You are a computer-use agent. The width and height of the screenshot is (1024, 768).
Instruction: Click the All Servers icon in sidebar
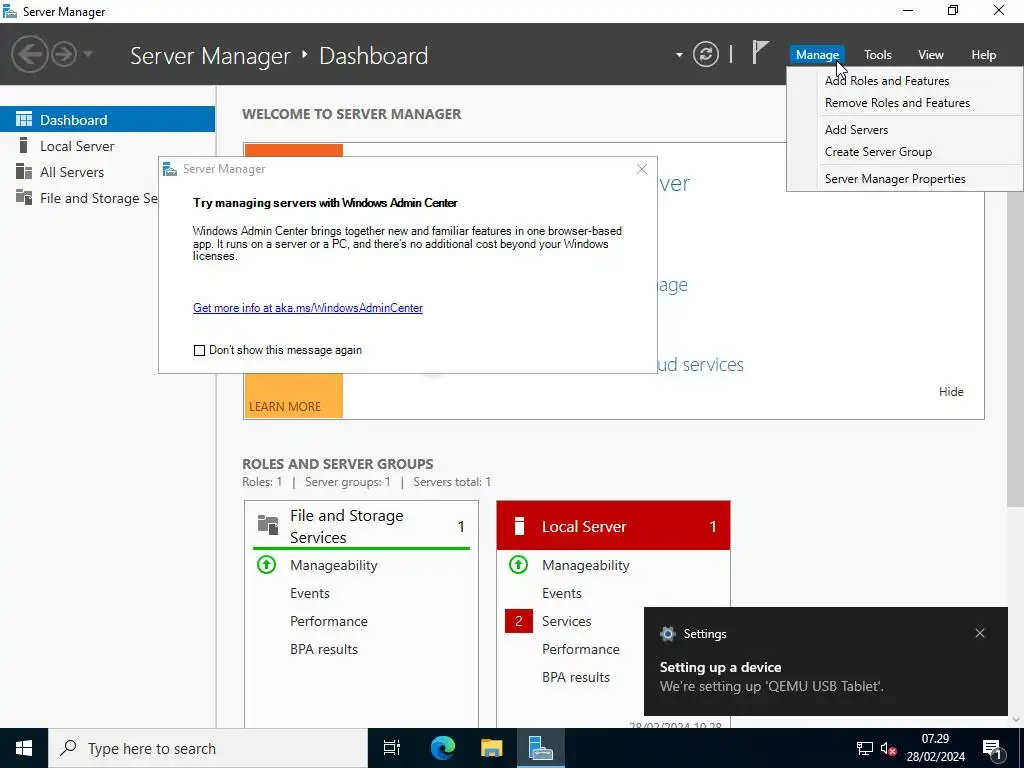click(x=24, y=171)
